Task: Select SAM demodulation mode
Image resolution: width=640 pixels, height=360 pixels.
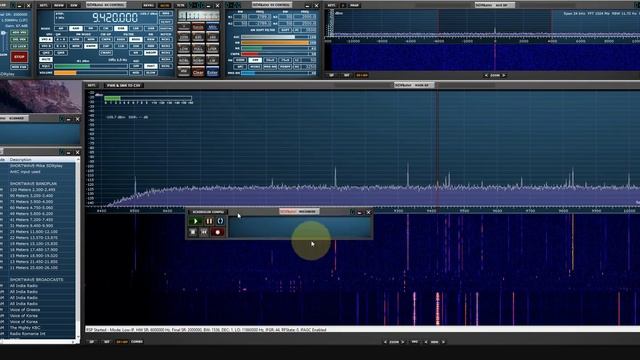Action: tap(76, 29)
